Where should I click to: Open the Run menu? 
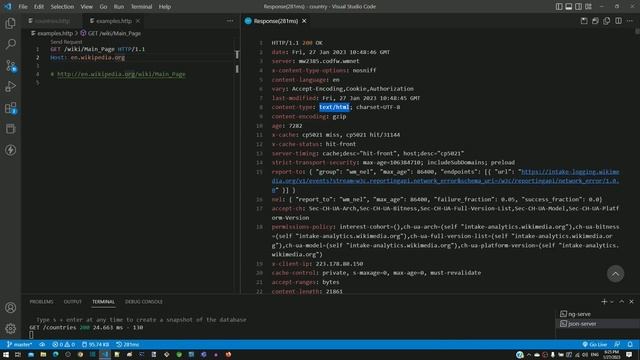click(119, 7)
